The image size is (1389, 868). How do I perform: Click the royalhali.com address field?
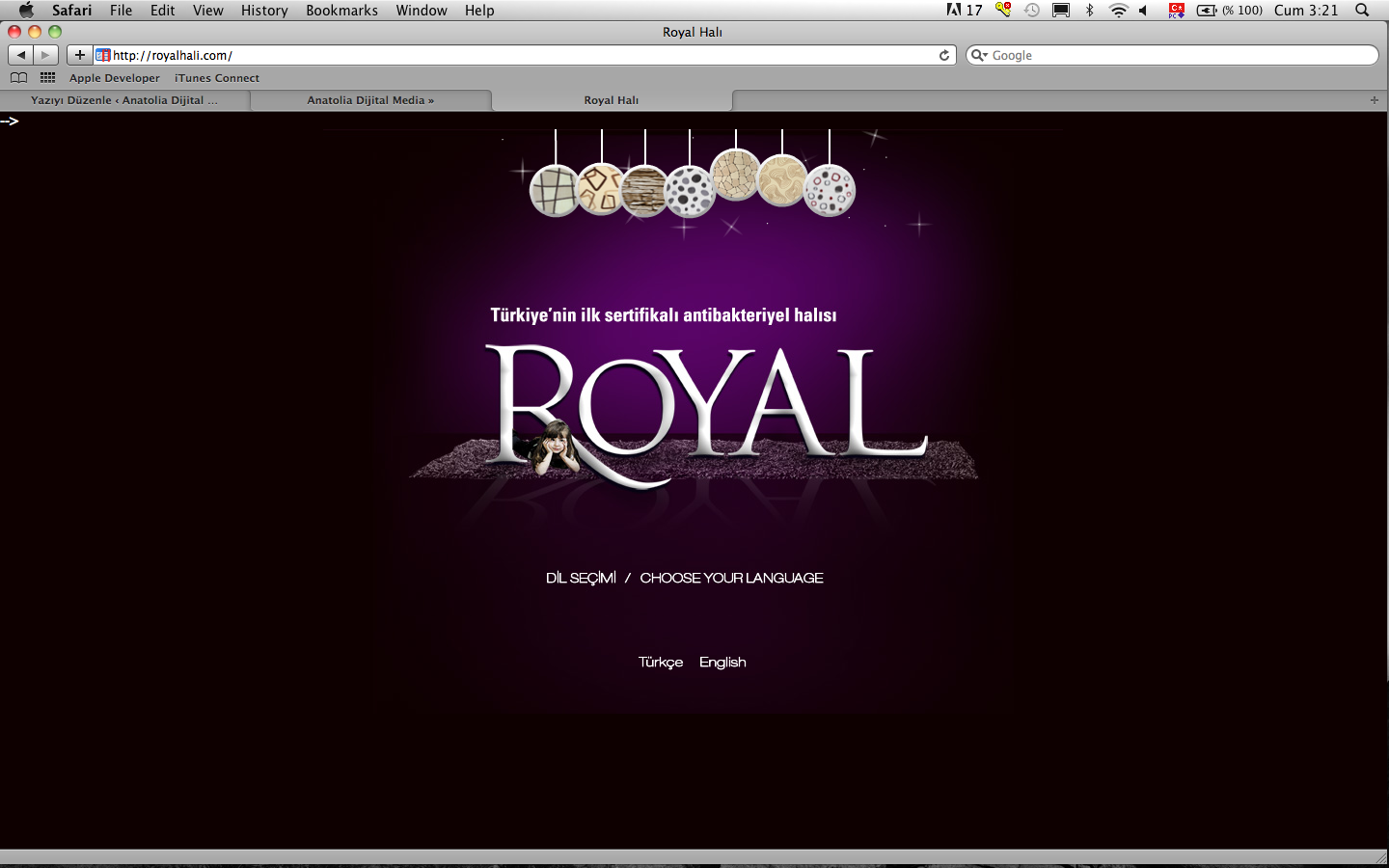(x=521, y=55)
